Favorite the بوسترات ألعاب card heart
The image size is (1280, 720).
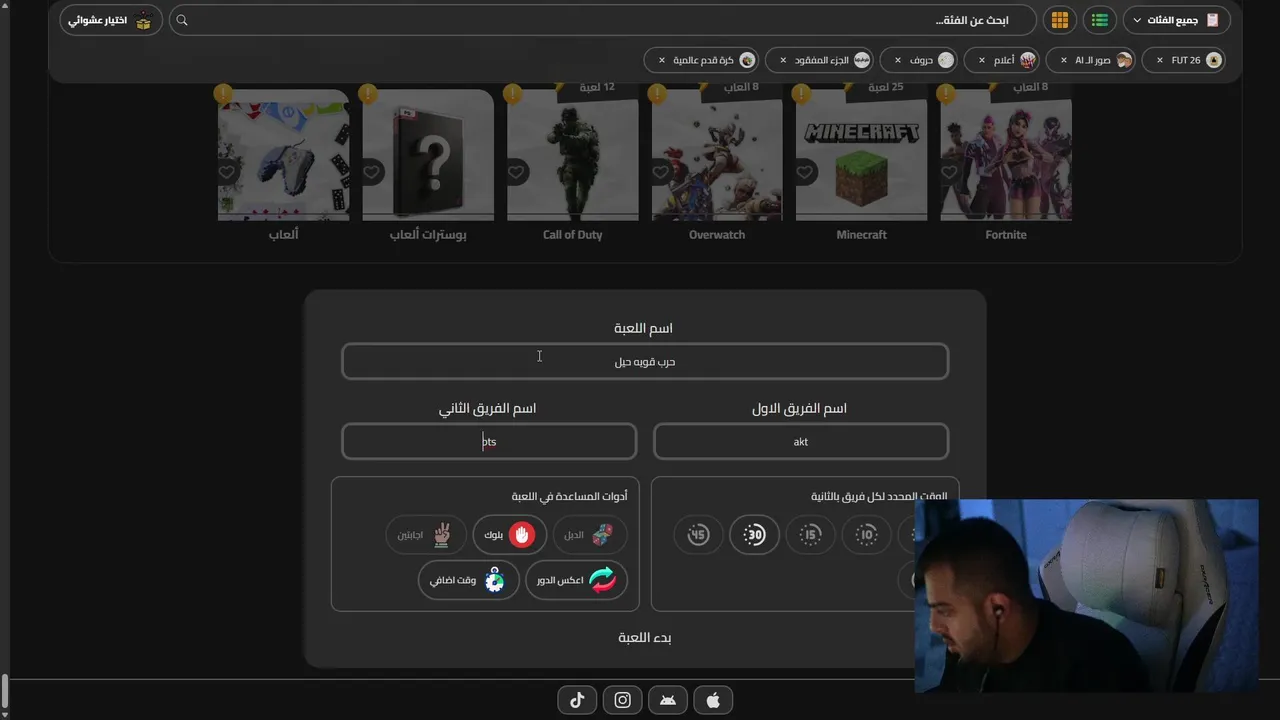click(372, 172)
